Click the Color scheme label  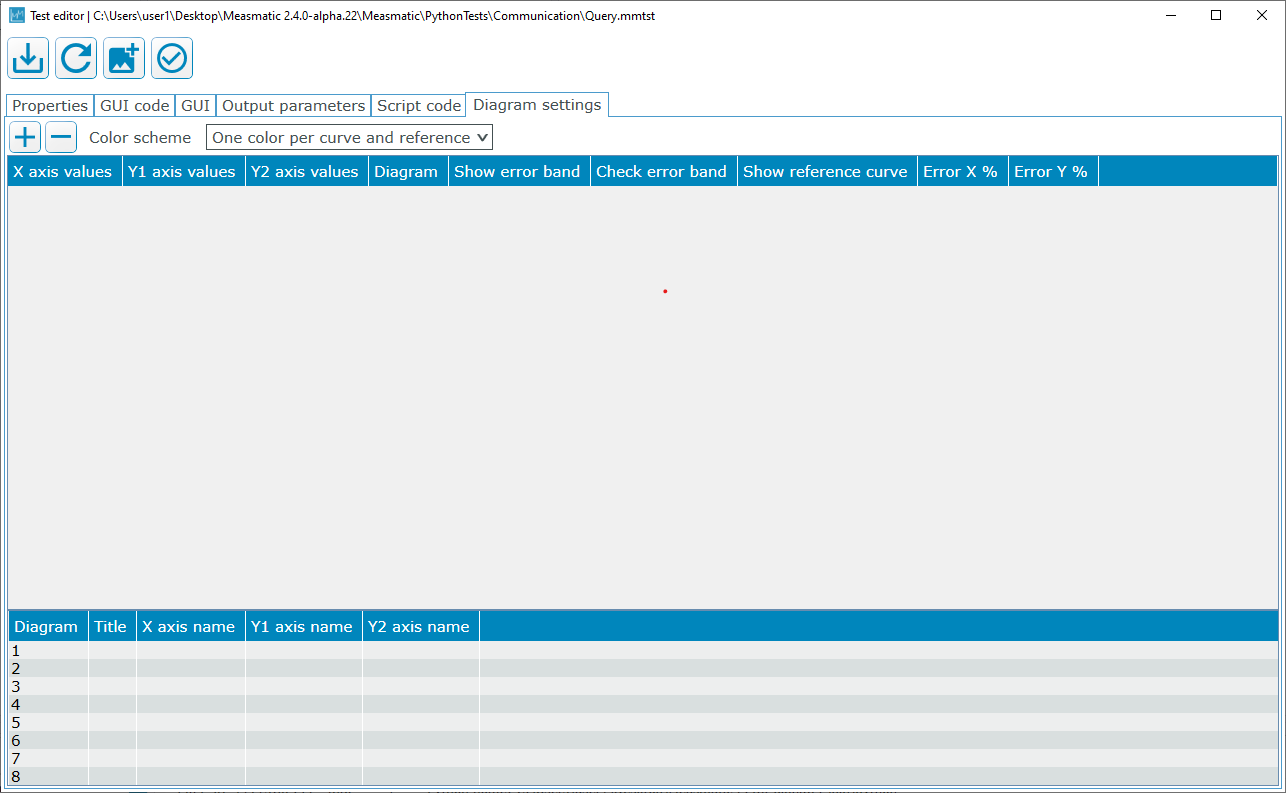[140, 137]
